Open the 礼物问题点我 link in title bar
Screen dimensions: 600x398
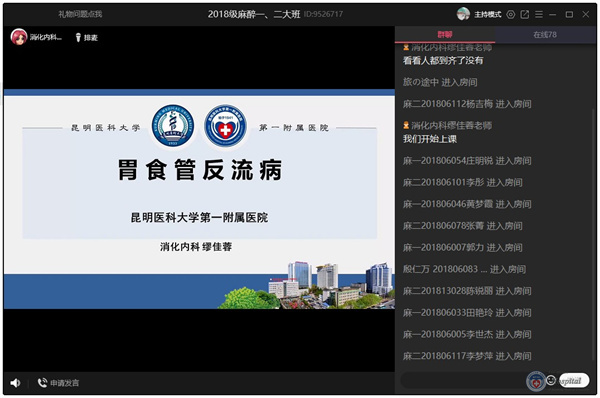pos(80,14)
